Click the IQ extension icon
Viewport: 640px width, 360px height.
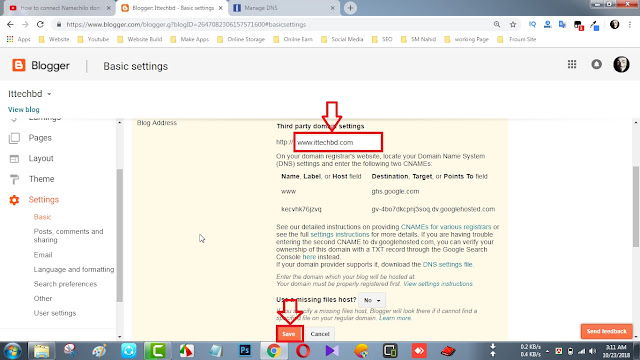click(532, 24)
